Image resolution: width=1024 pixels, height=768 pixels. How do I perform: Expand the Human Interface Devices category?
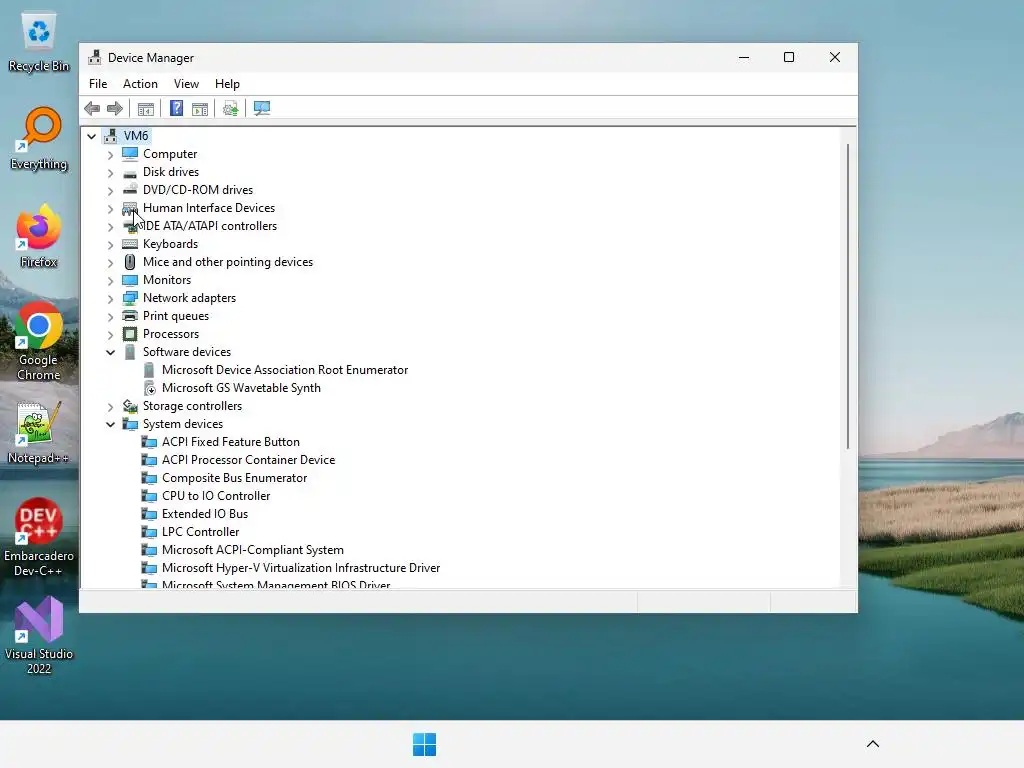[110, 208]
